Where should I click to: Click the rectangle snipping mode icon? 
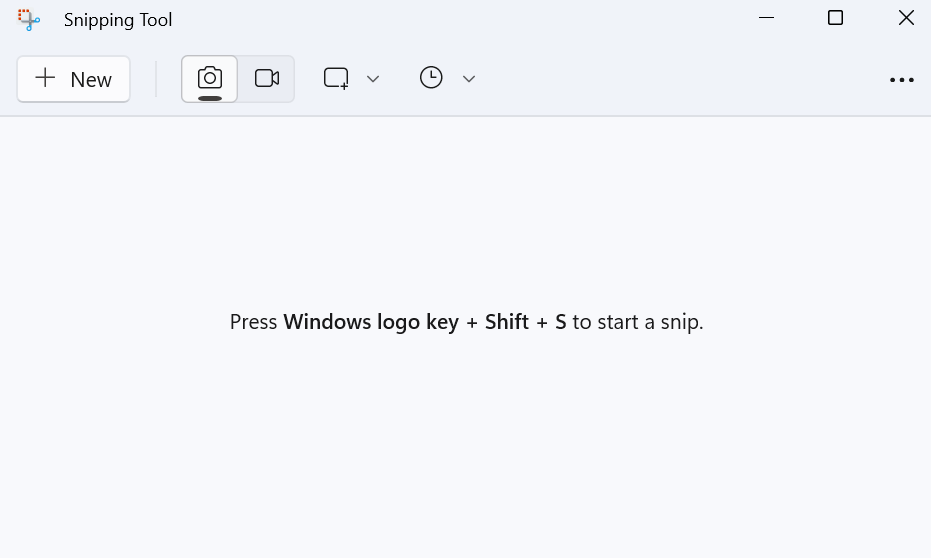(x=336, y=78)
